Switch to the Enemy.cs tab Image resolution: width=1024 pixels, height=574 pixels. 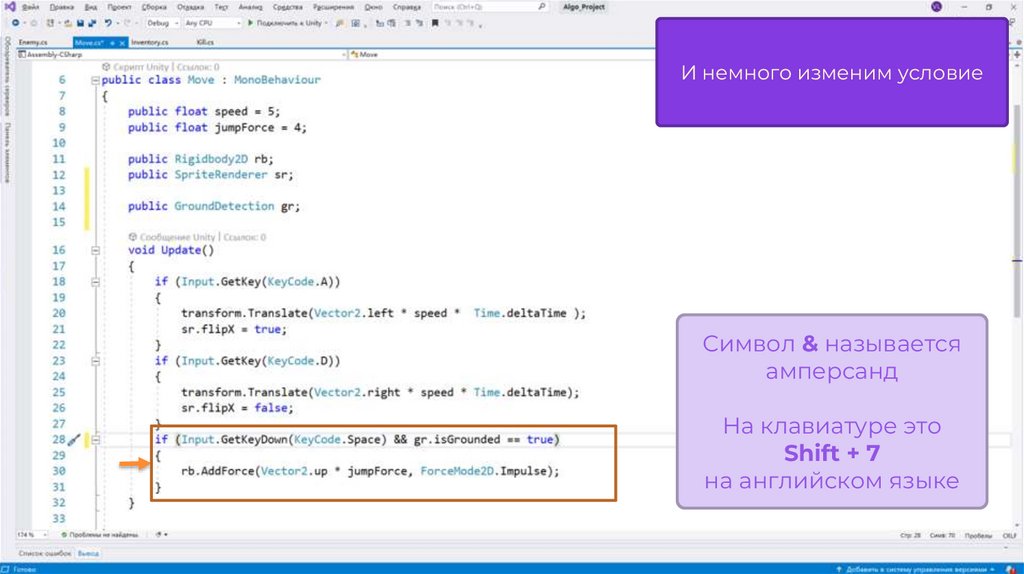pos(33,42)
